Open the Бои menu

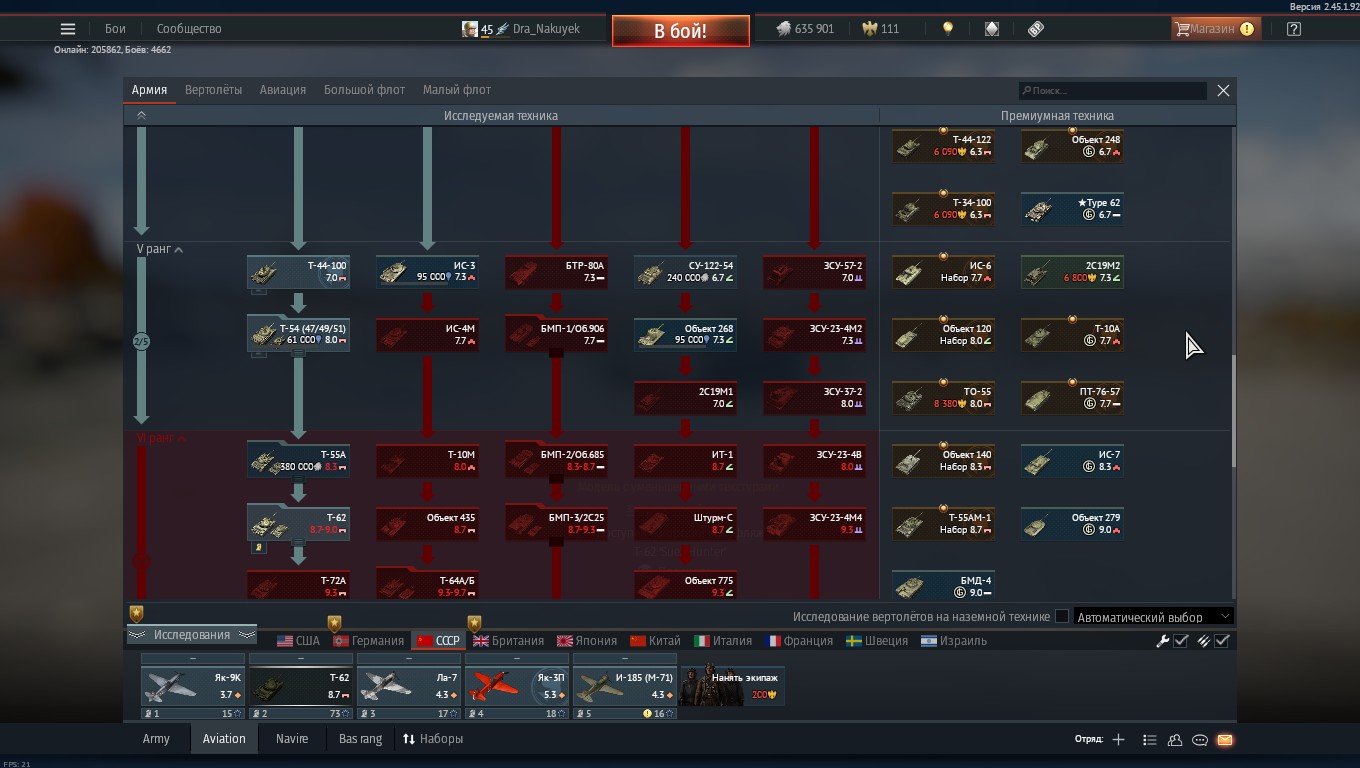(116, 29)
